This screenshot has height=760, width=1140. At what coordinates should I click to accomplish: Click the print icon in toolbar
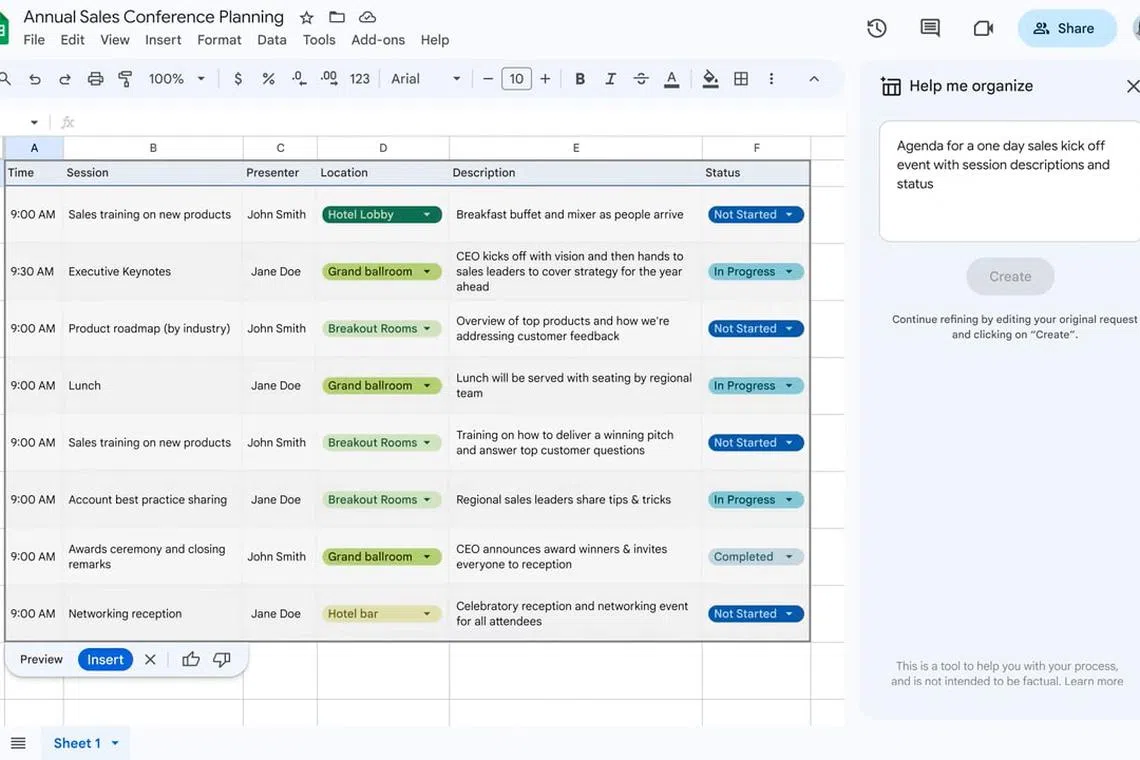tap(96, 79)
